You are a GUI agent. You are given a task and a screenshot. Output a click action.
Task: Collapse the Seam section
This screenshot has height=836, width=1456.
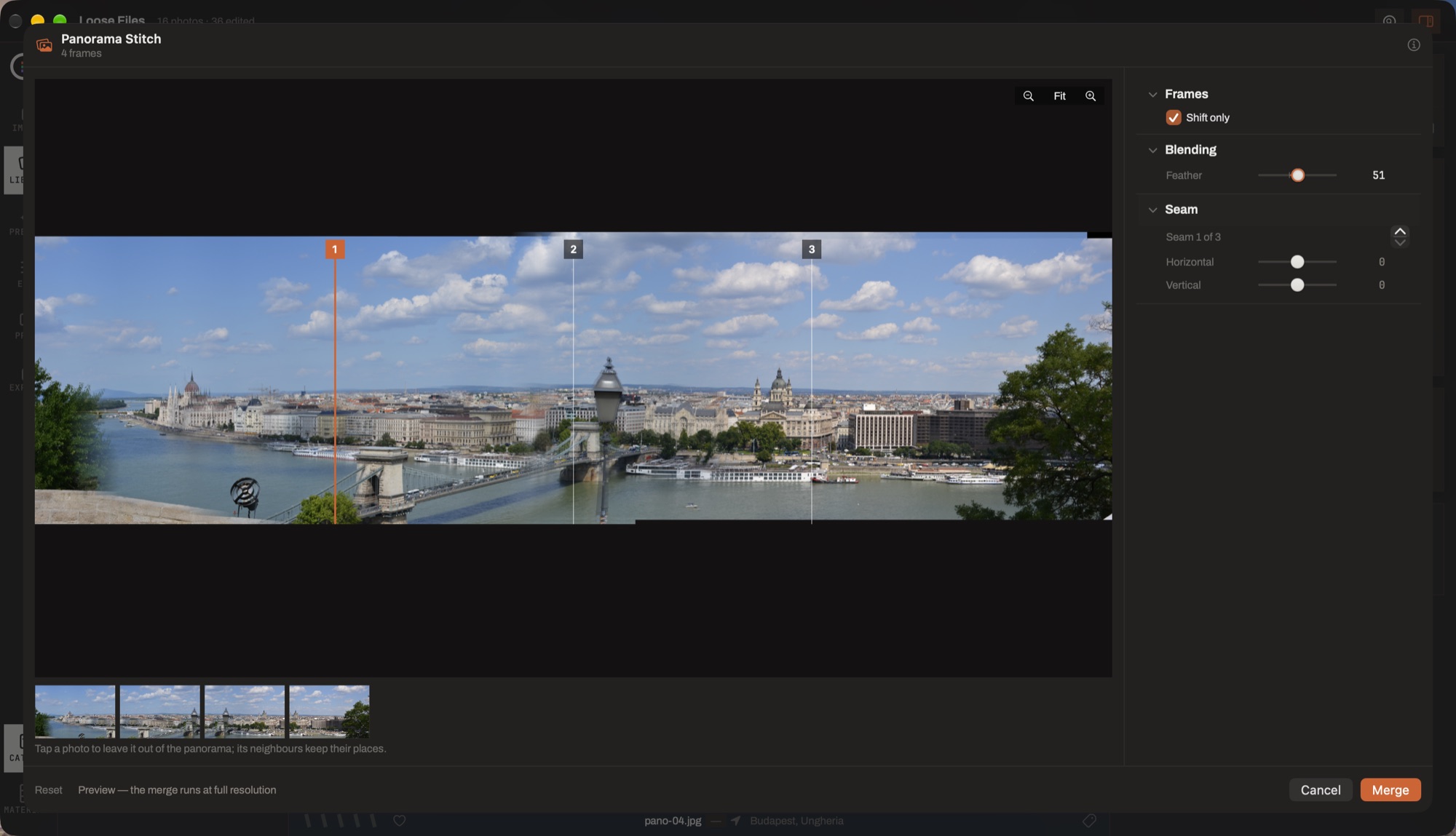(1152, 210)
